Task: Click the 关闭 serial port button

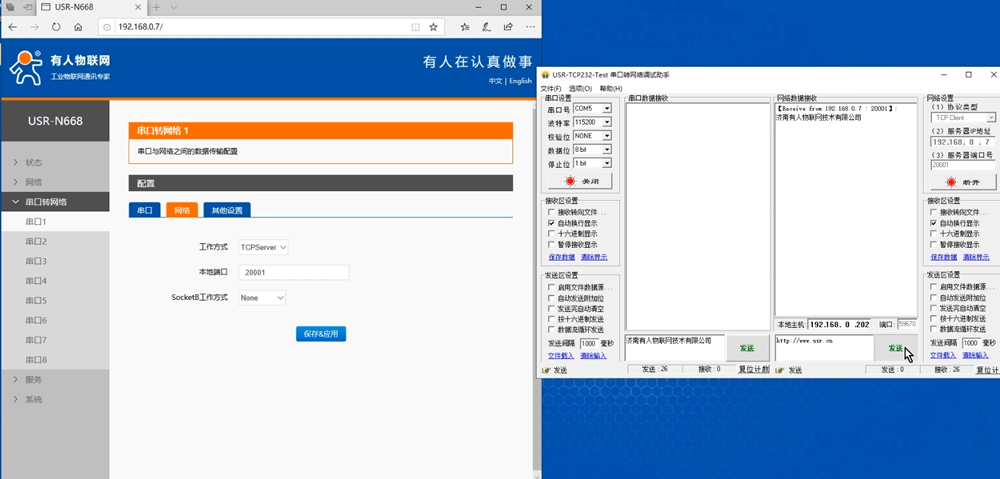Action: pos(580,181)
